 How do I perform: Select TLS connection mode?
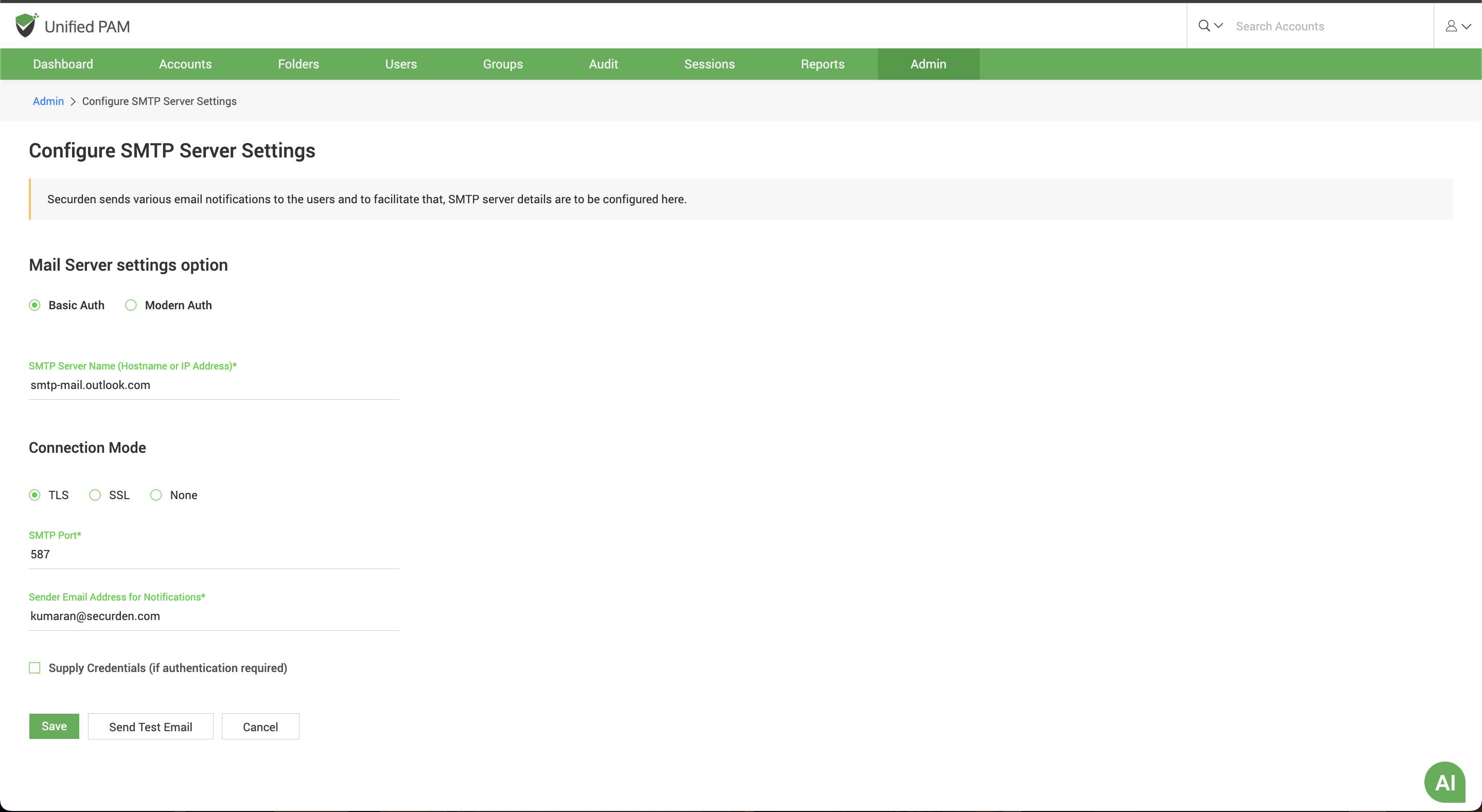(35, 495)
